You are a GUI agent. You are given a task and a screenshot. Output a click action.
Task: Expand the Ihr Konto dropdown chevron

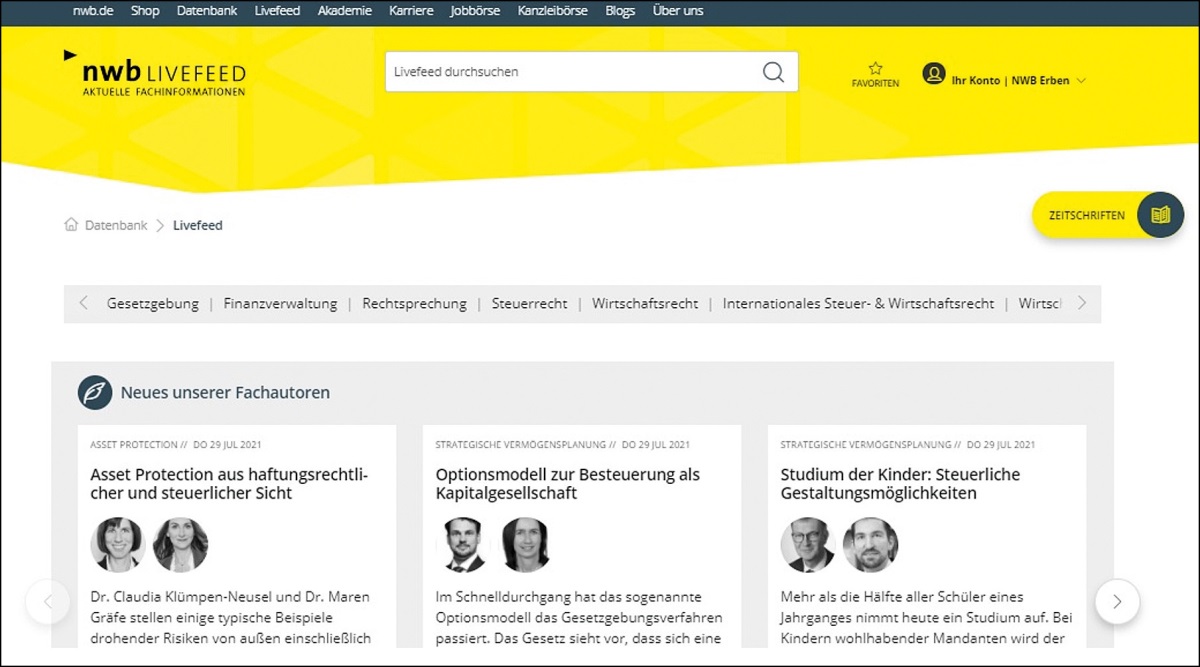tap(1081, 81)
